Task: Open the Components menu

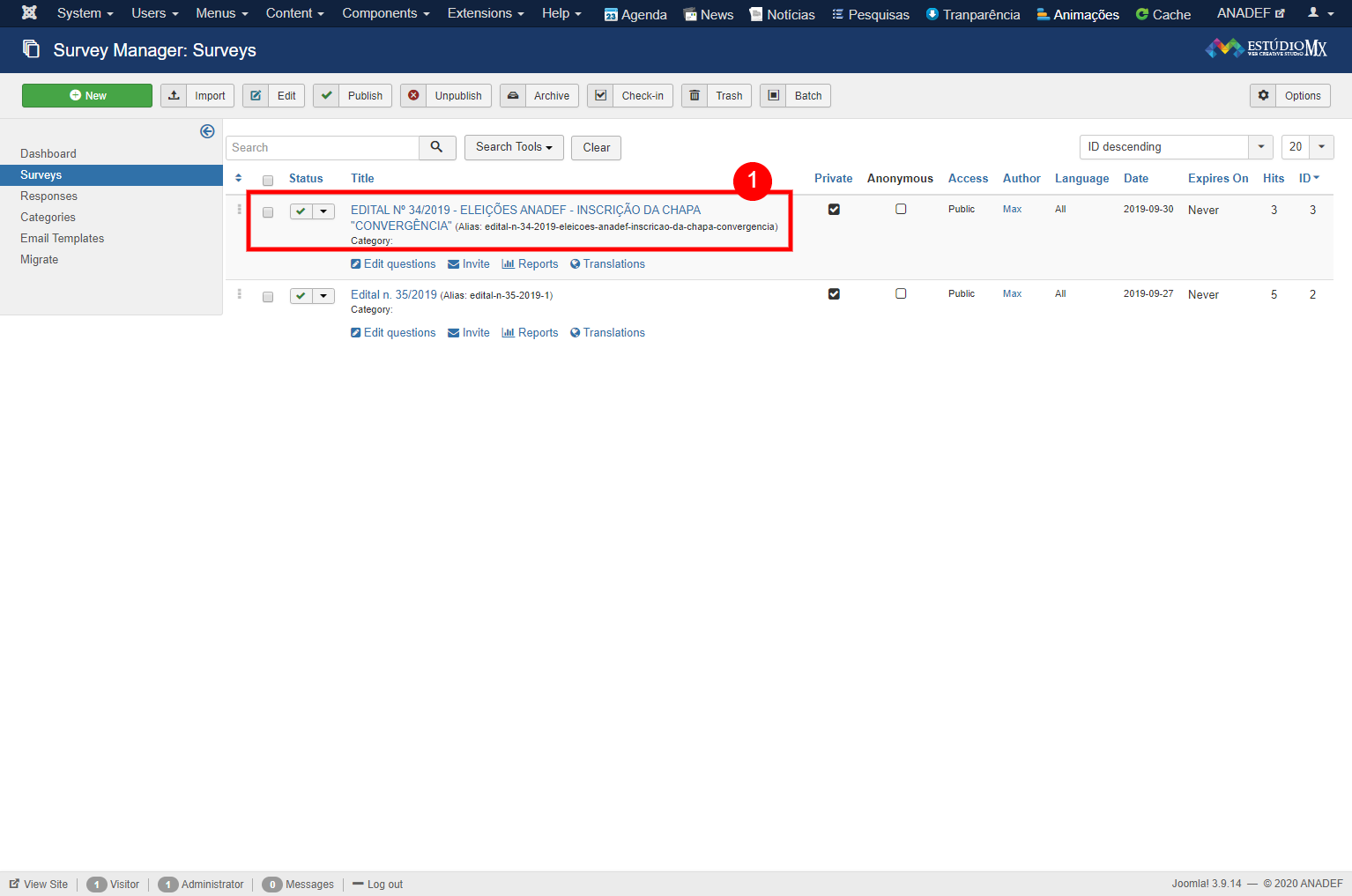Action: point(385,13)
